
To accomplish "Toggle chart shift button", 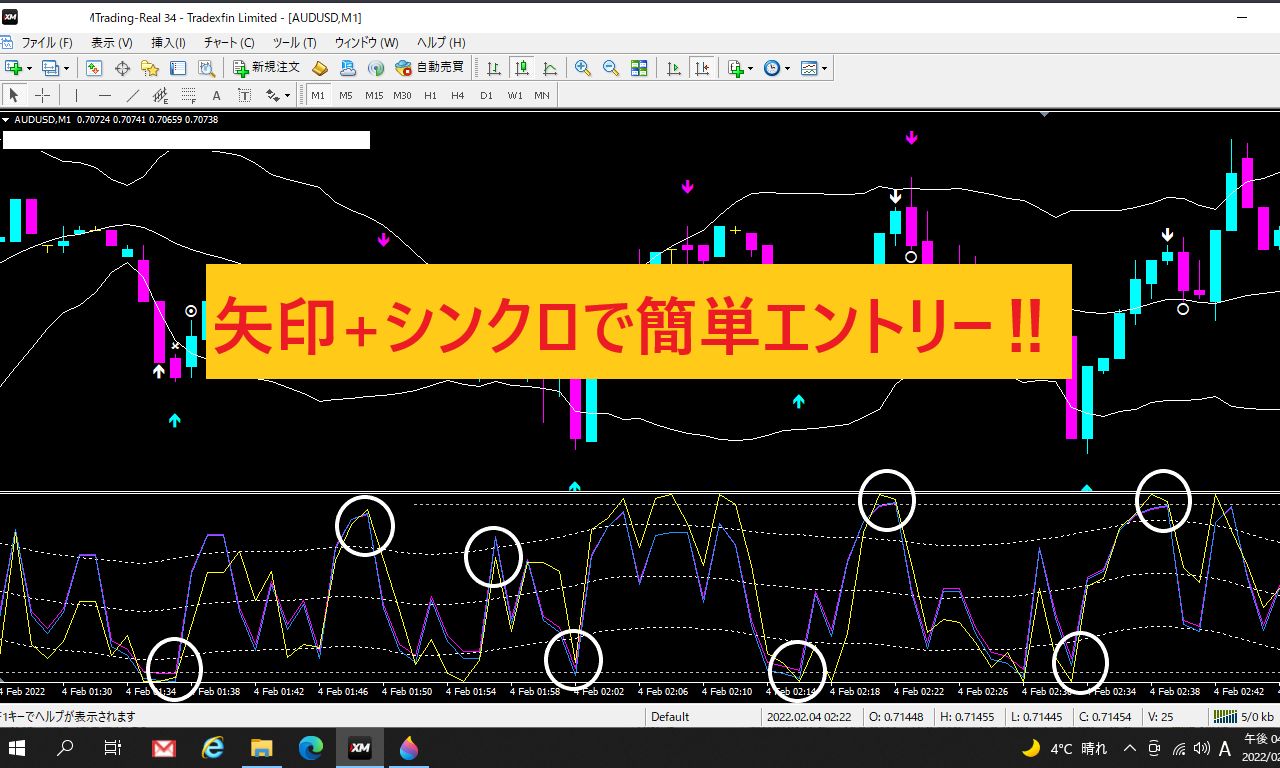I will 703,68.
